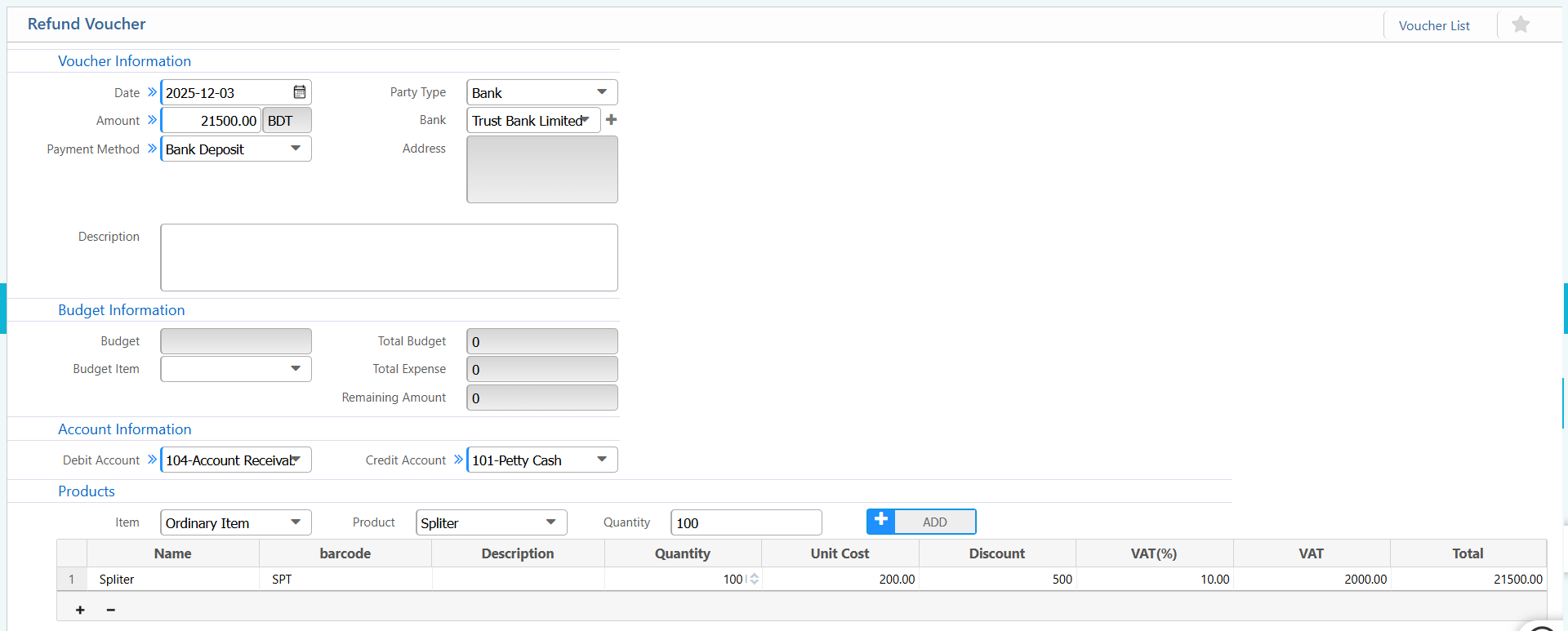
Task: Open the Item type dropdown
Action: [x=296, y=522]
